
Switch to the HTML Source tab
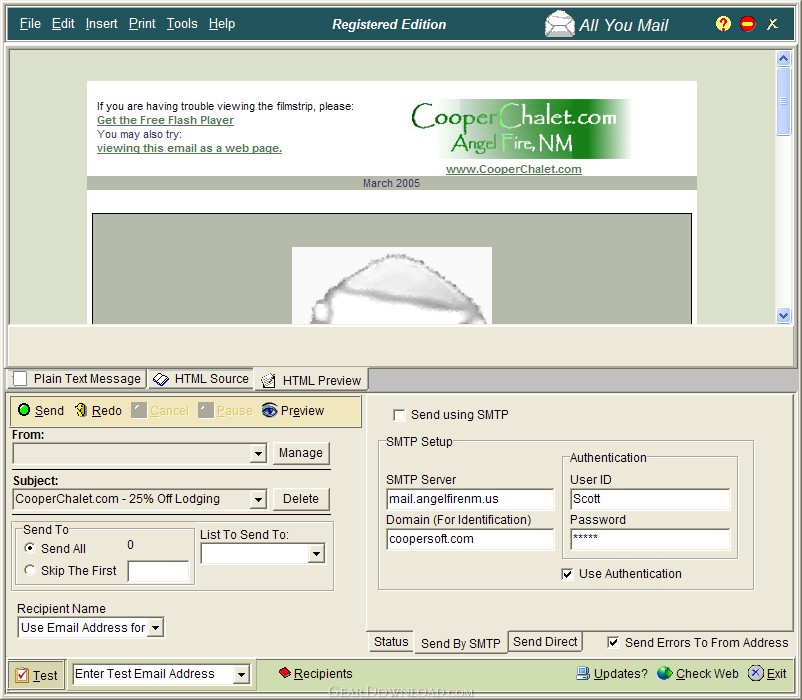click(200, 379)
